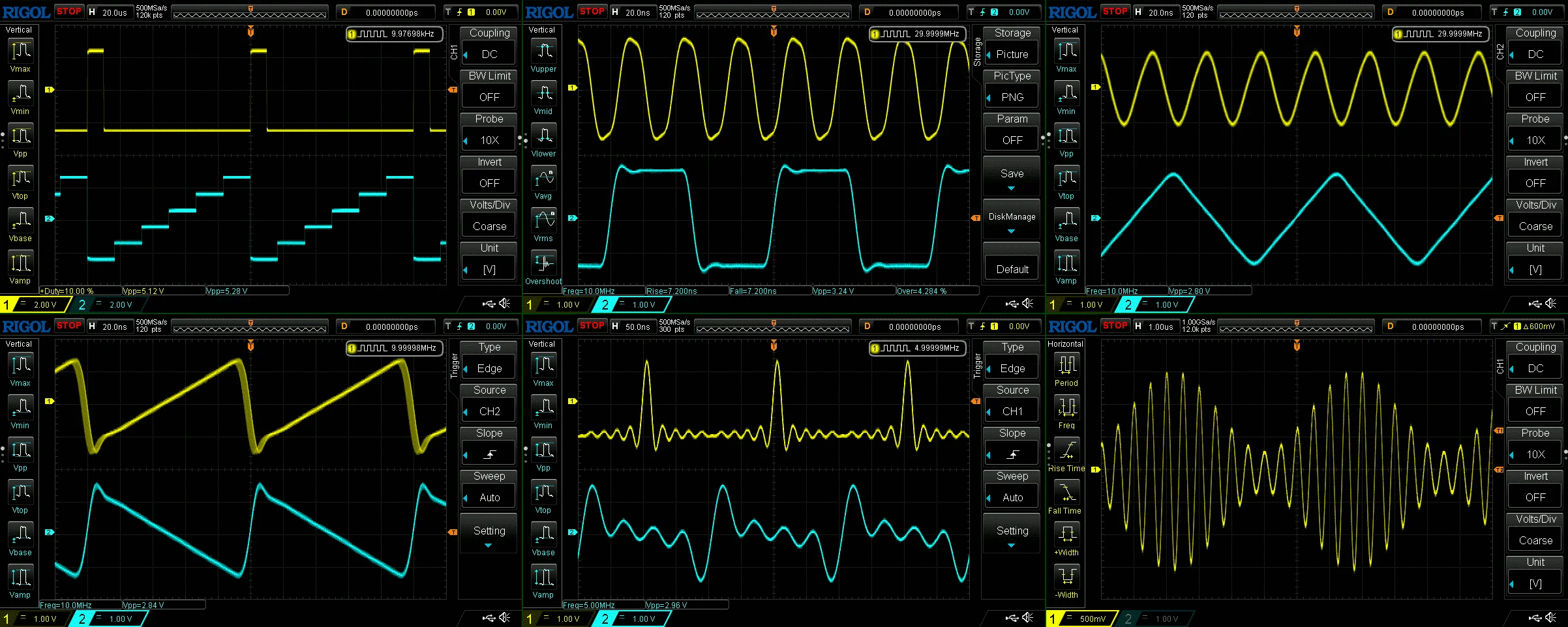Click Volts/Div Coarse on the staircase screen
This screenshot has height=627, width=1568.
coord(489,218)
